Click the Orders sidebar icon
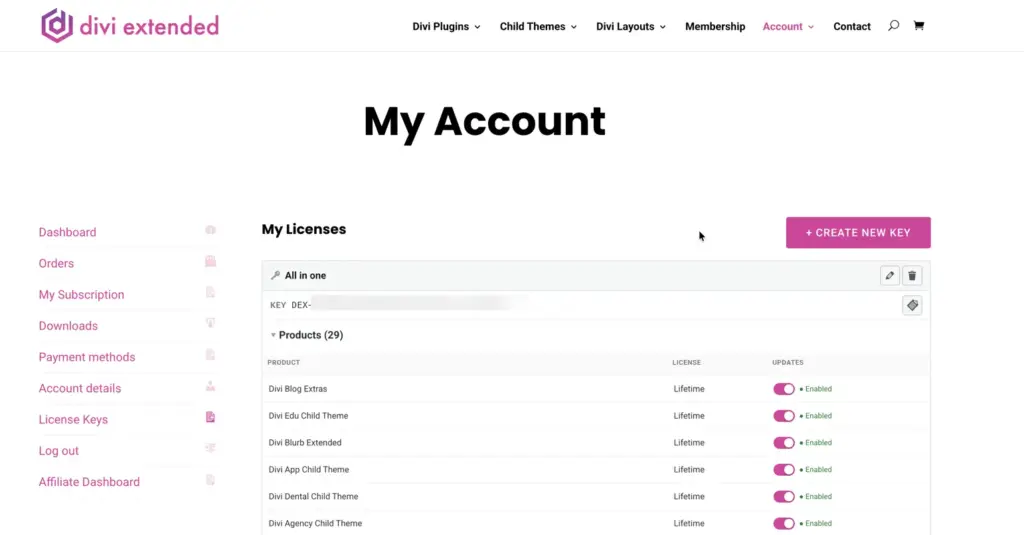The image size is (1024, 535). [210, 261]
